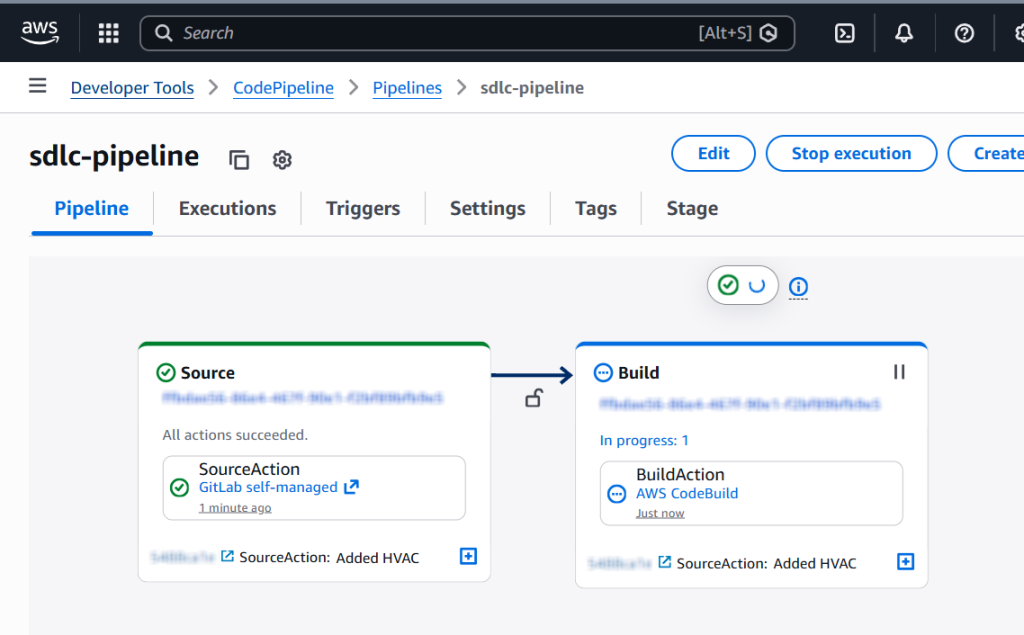Open the external link icon beside GitLab self-managed
Screen dimensions: 1024x635
[x=351, y=487]
